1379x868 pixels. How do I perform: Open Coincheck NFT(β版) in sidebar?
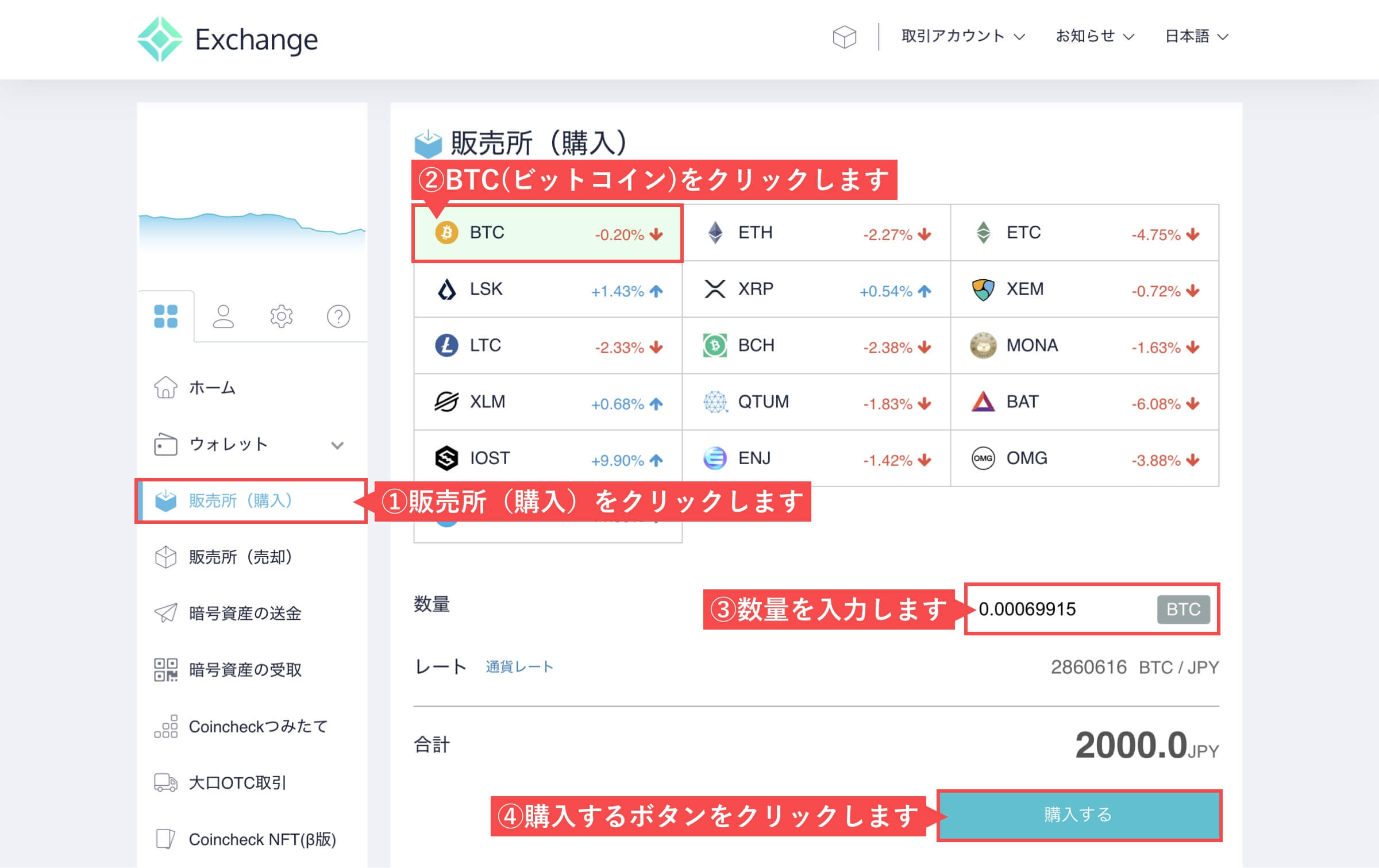(252, 839)
